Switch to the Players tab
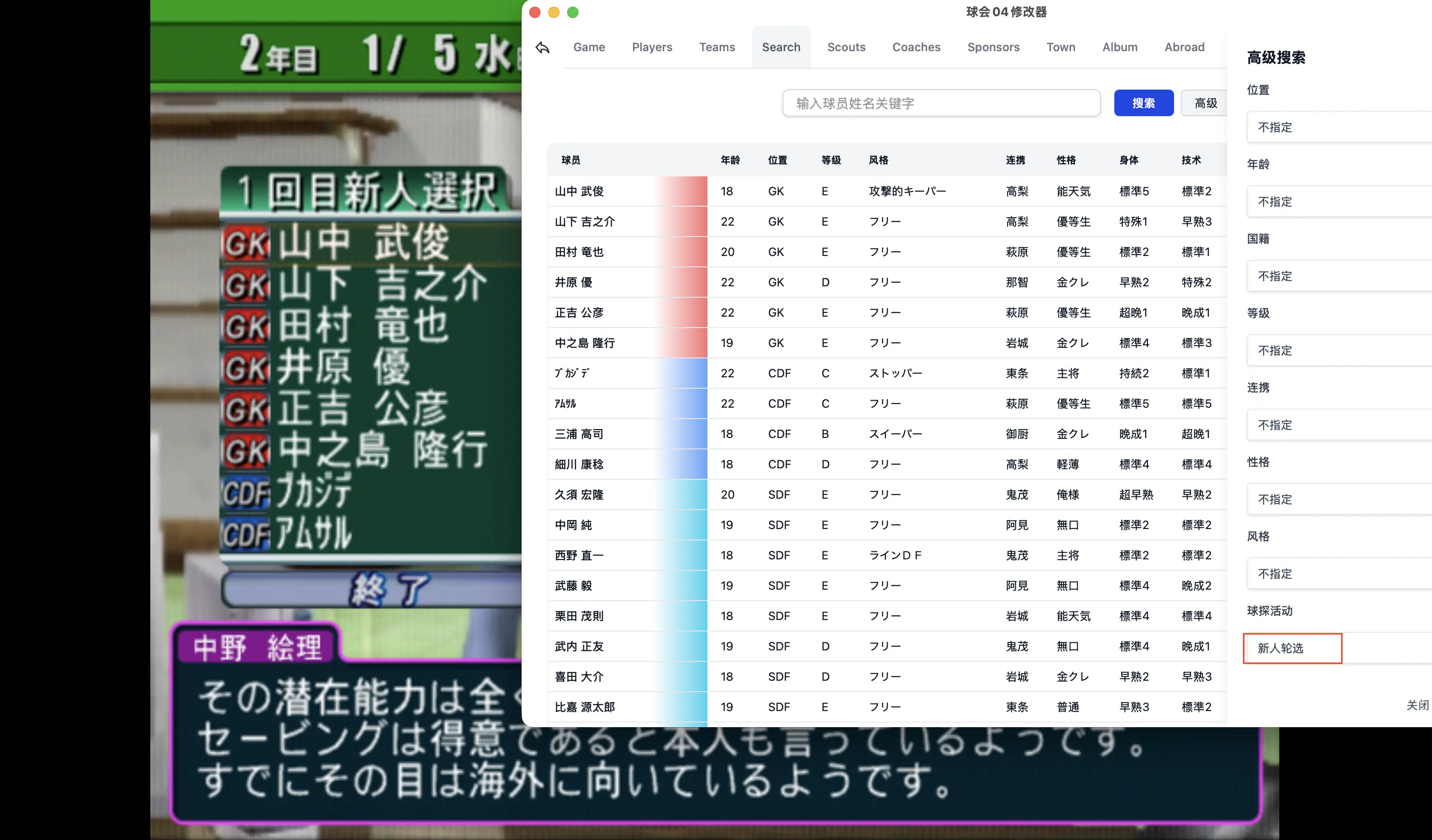 click(652, 48)
